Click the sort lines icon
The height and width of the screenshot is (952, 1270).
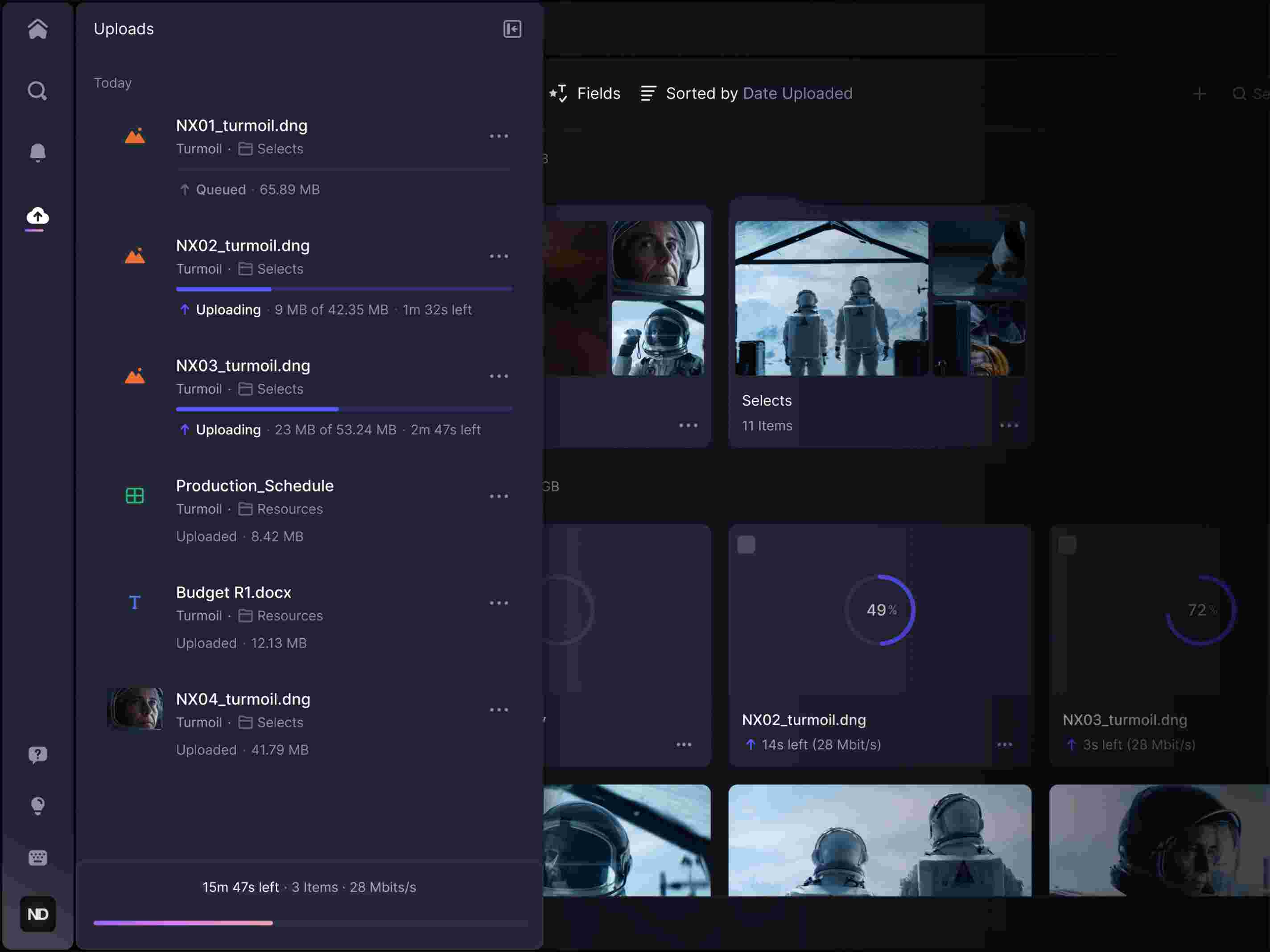click(x=648, y=93)
